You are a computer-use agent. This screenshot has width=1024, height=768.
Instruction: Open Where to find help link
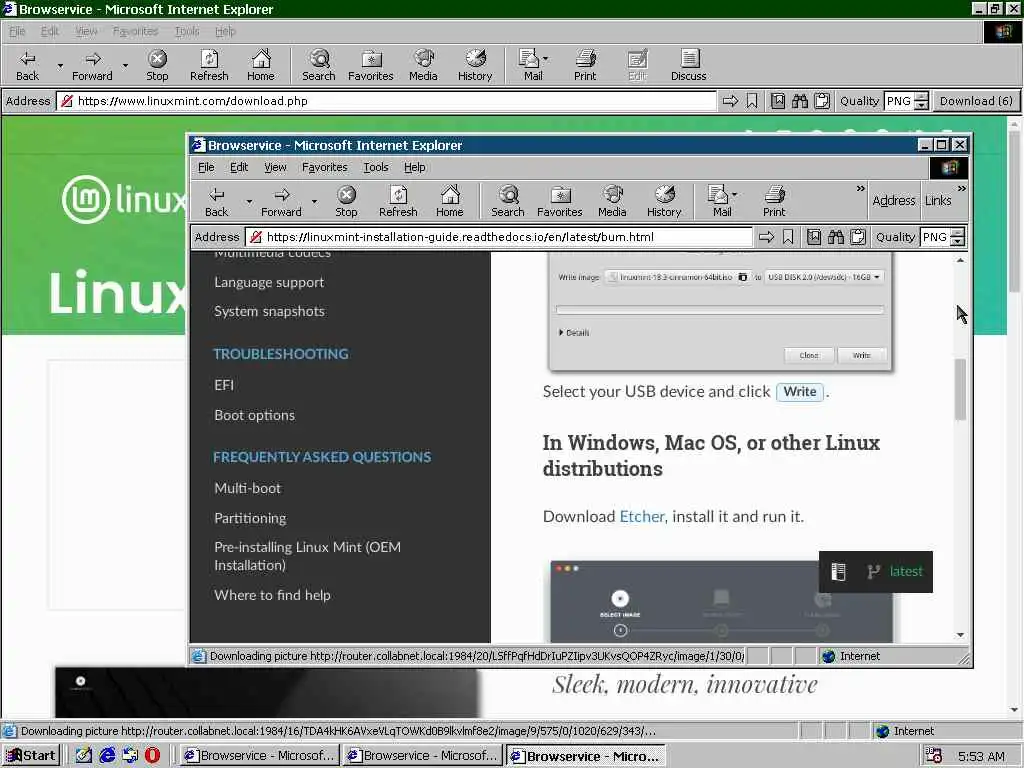coord(272,595)
